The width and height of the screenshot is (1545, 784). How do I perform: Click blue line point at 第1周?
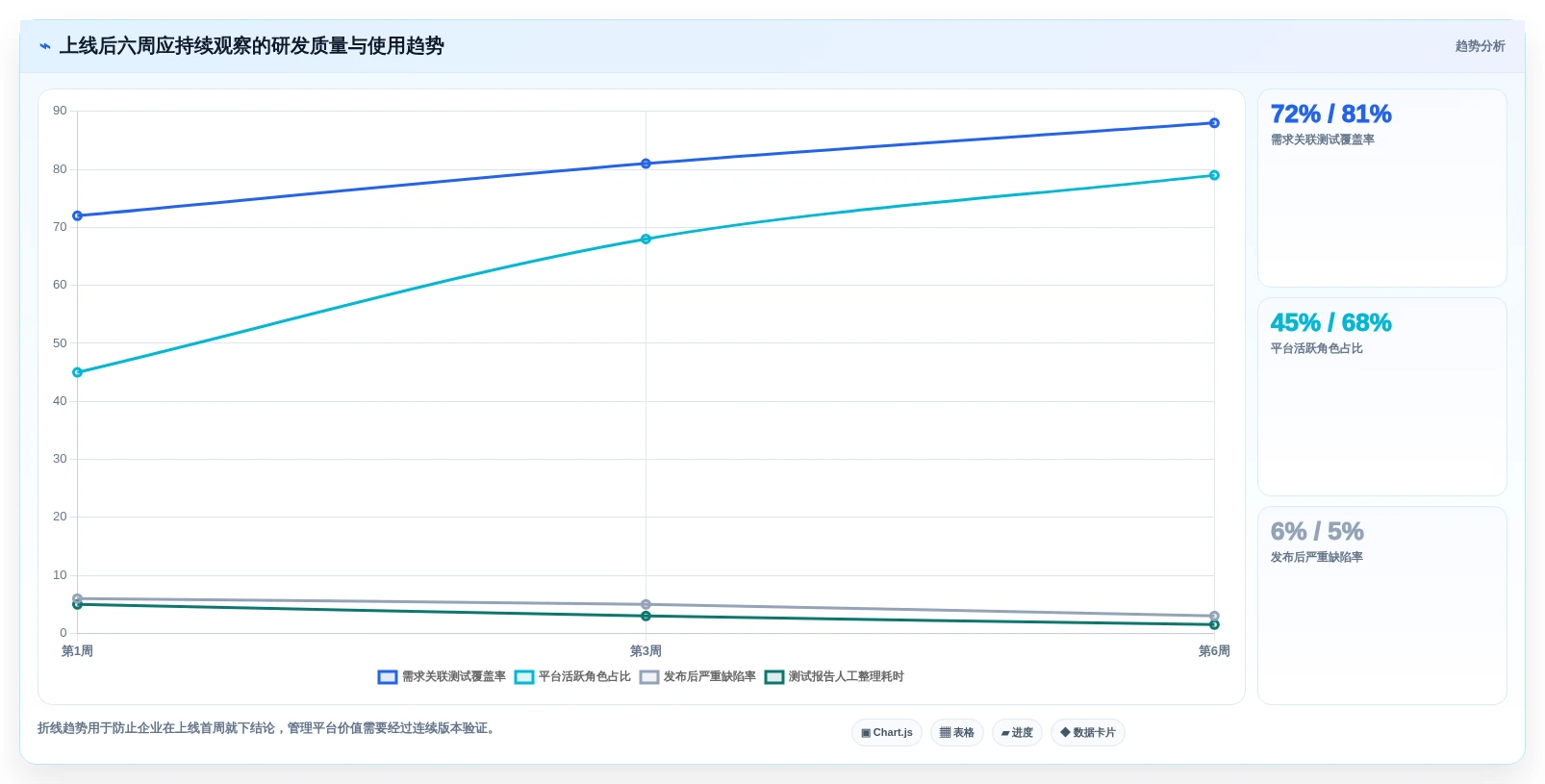77,215
